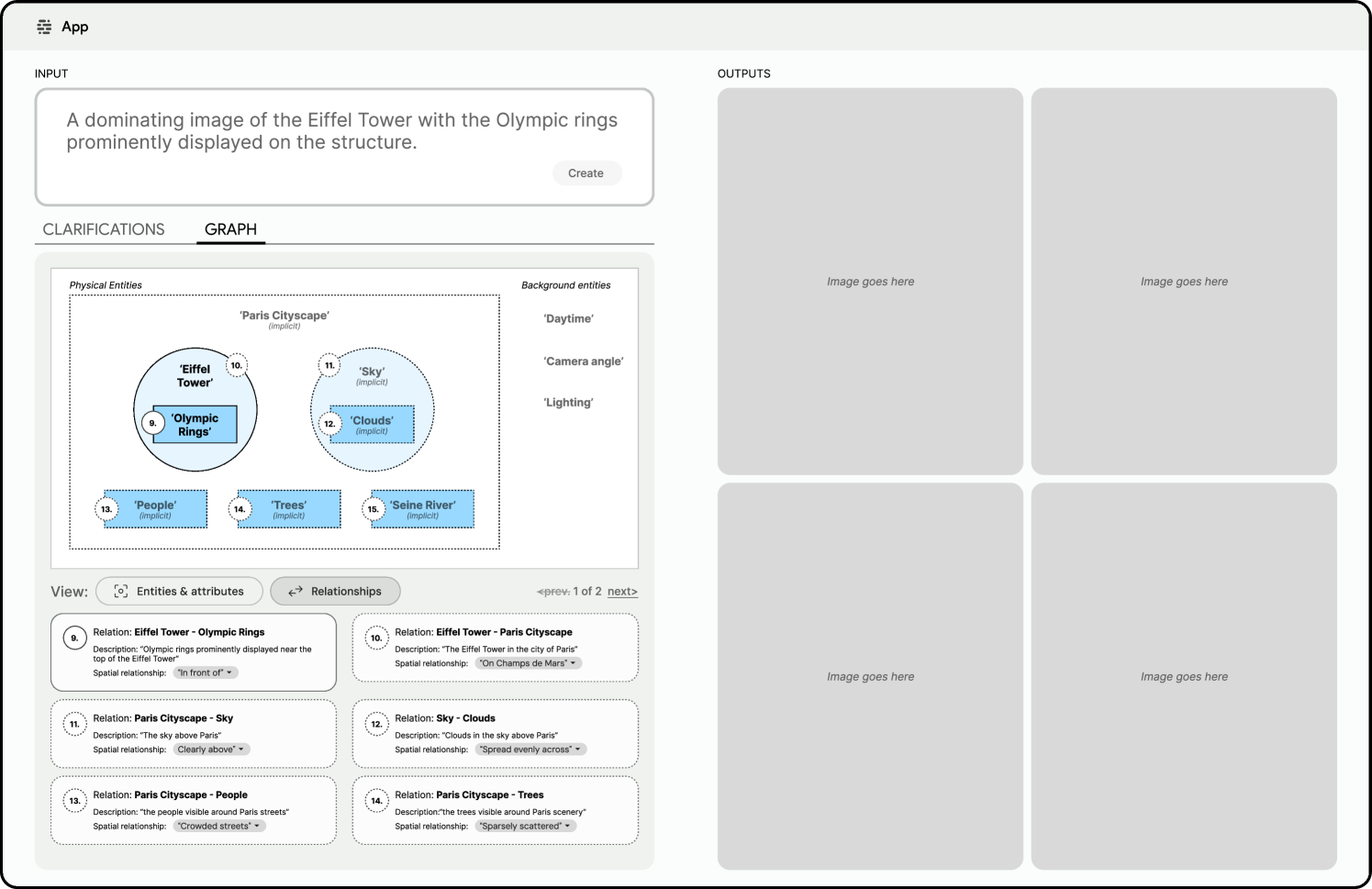
Task: Select the "Relation: Paris Cityscape - Sky" title
Action: pos(163,718)
